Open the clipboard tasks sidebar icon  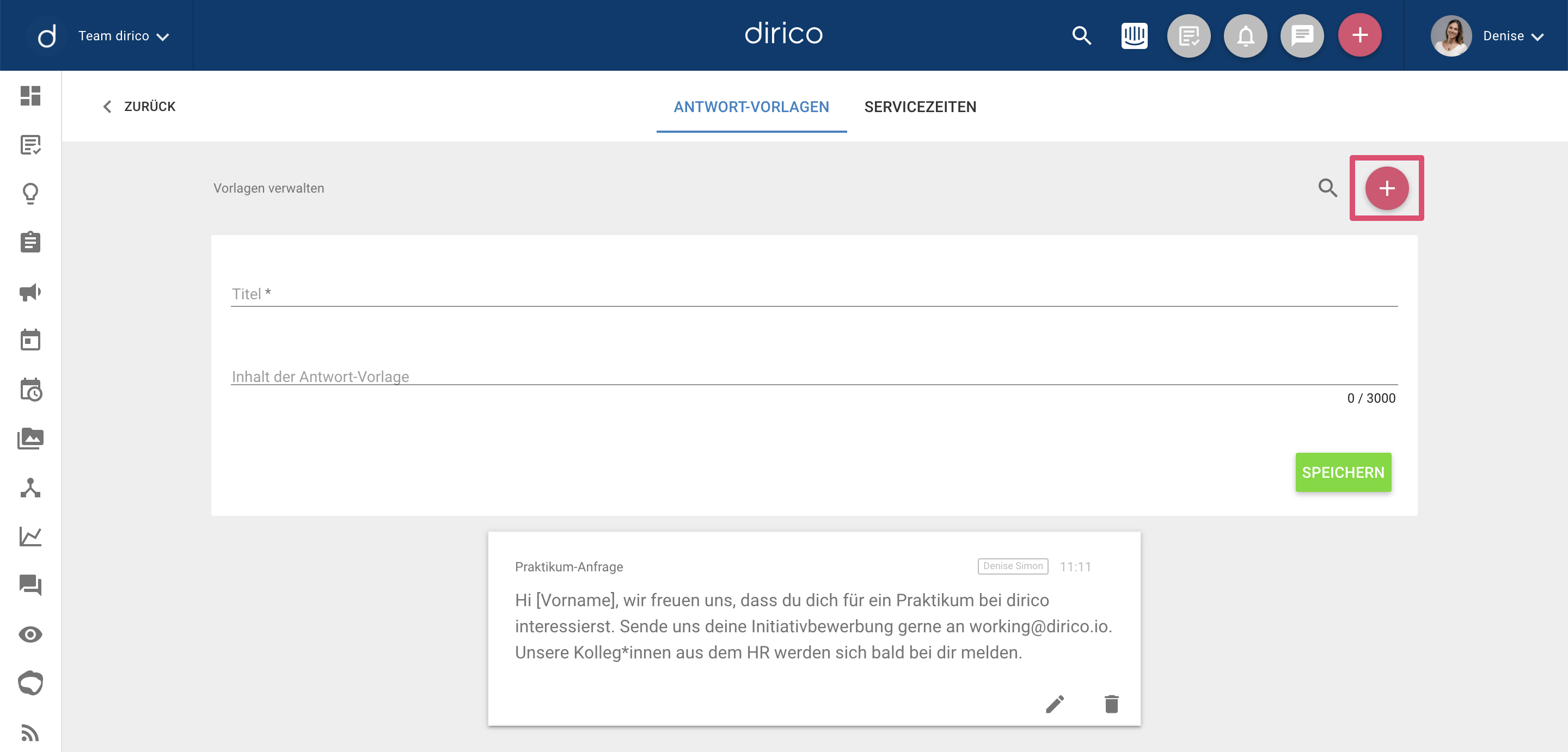point(30,242)
